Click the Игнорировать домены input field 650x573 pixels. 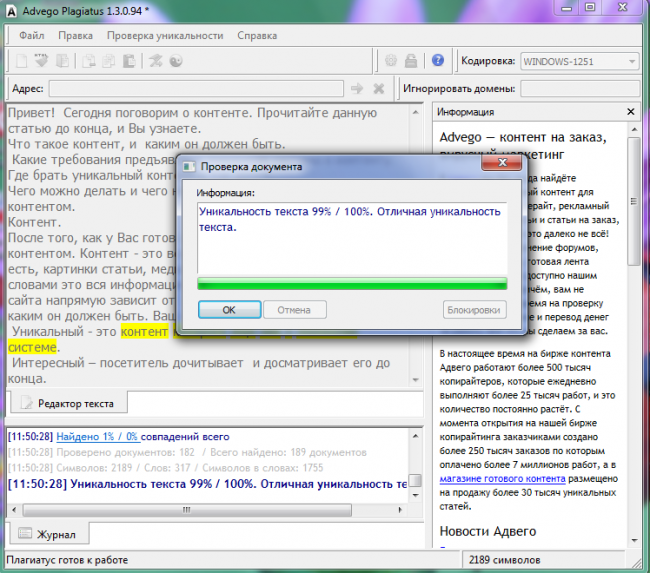tap(580, 89)
